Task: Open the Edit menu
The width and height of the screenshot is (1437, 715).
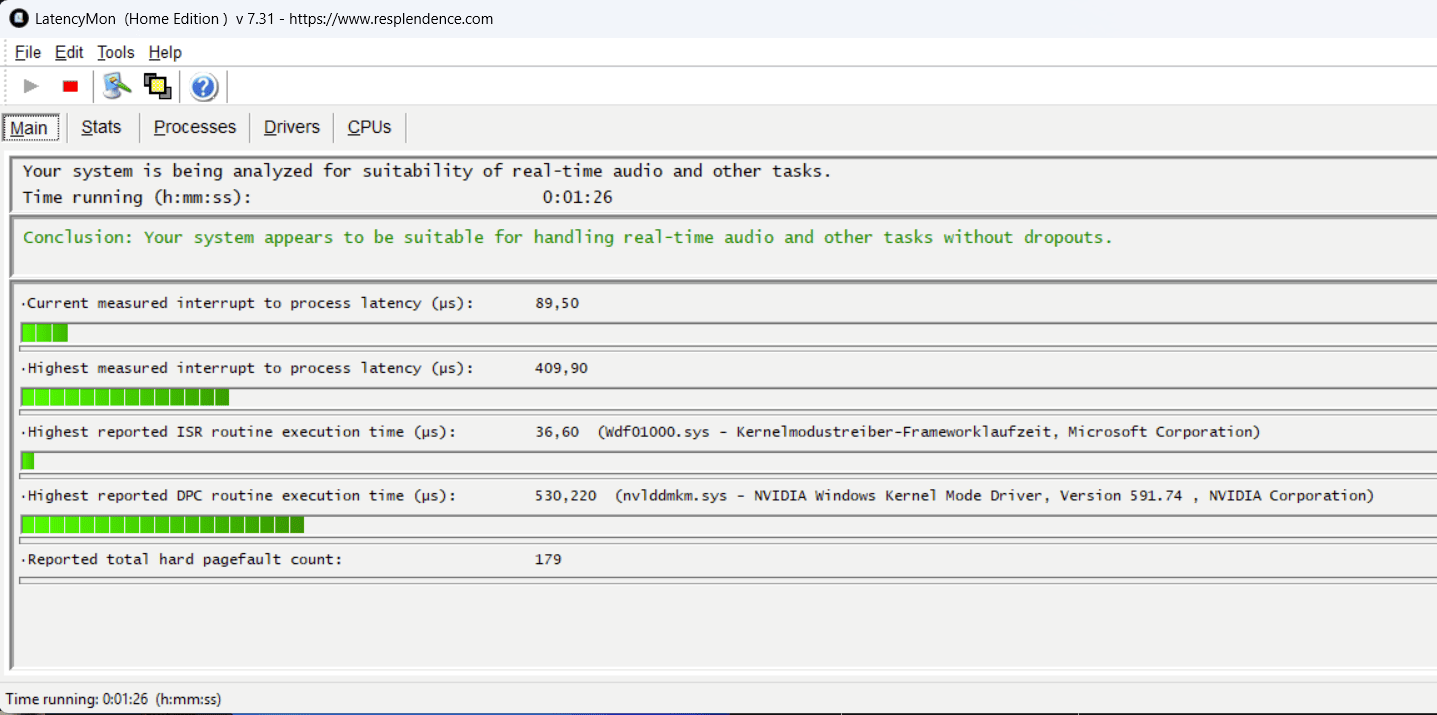Action: pos(69,52)
